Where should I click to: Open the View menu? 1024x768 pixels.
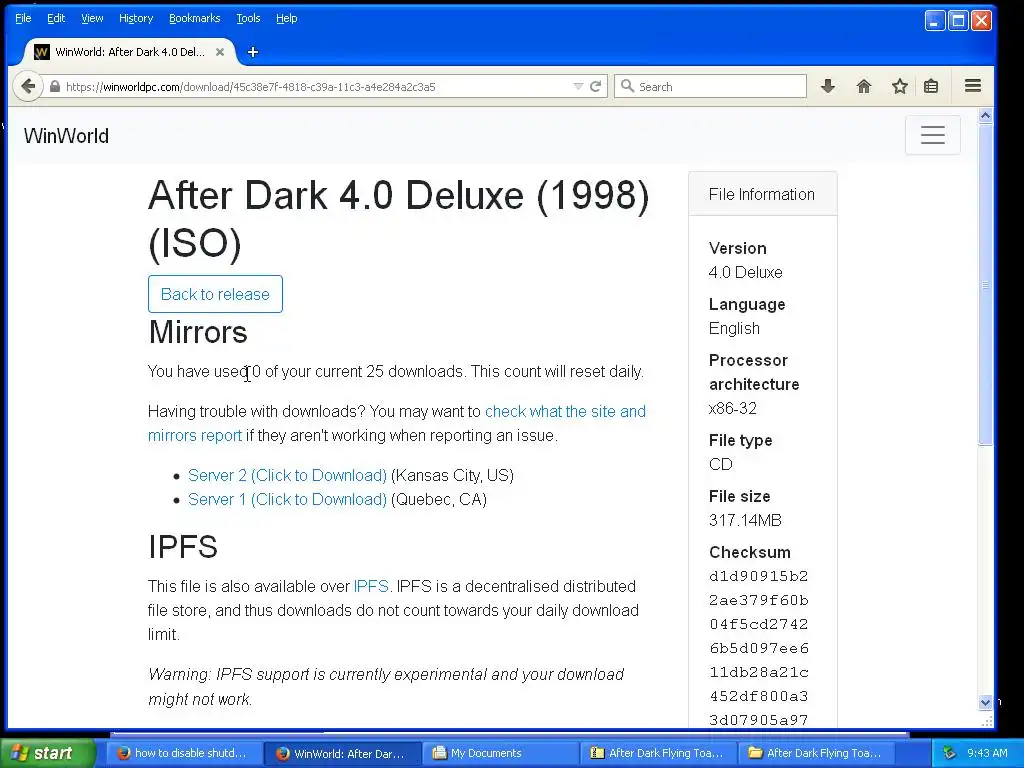92,18
